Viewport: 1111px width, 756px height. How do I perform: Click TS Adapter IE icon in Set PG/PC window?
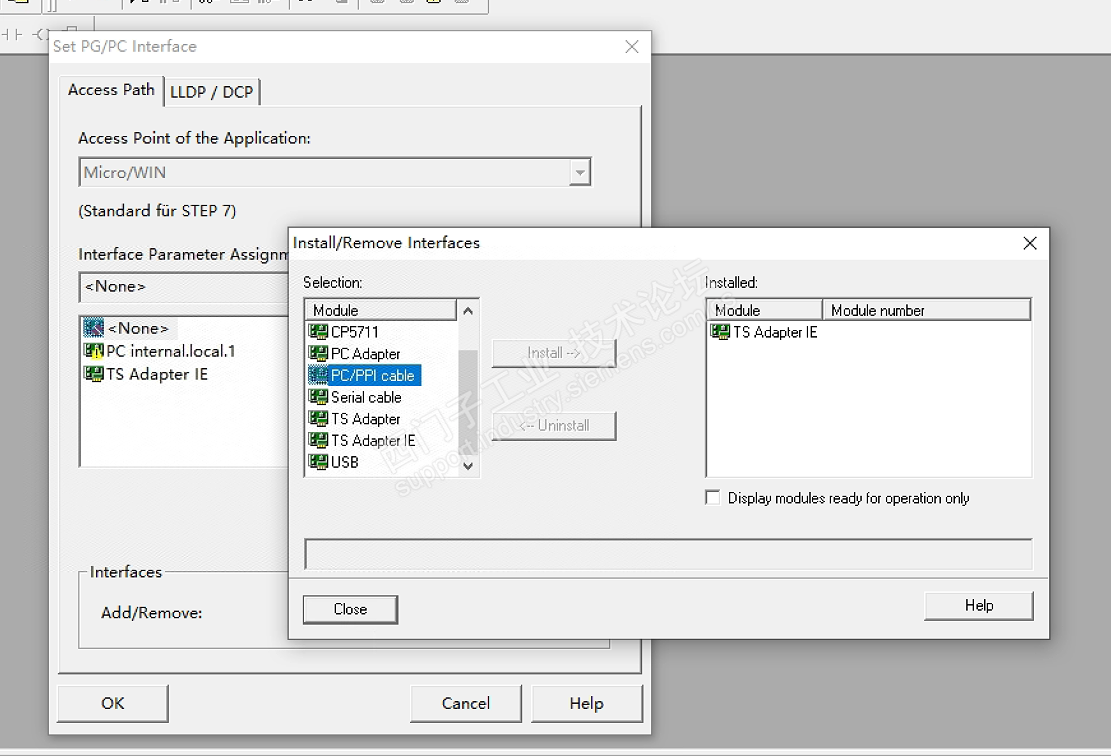(94, 373)
